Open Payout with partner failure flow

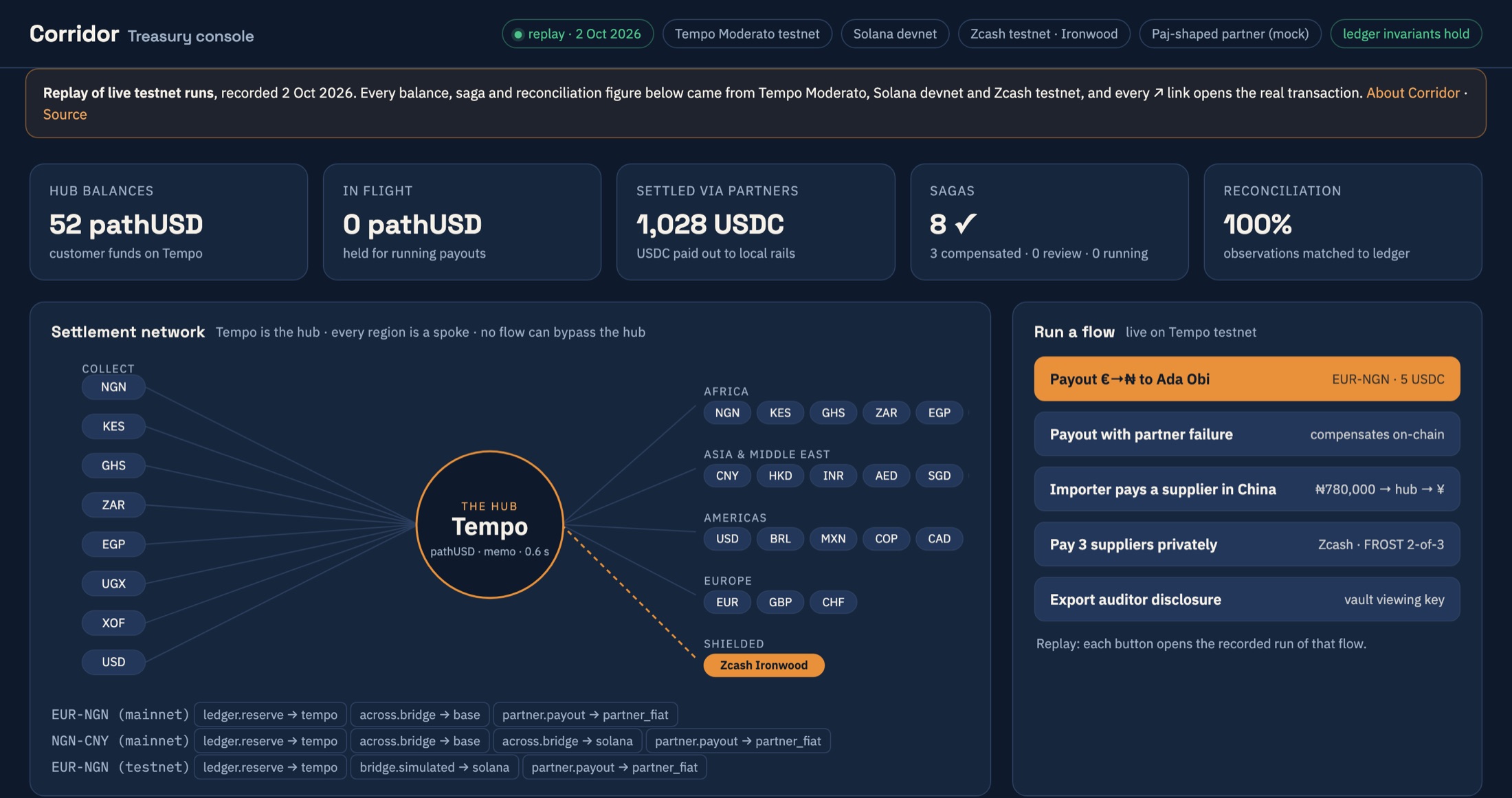click(1247, 434)
